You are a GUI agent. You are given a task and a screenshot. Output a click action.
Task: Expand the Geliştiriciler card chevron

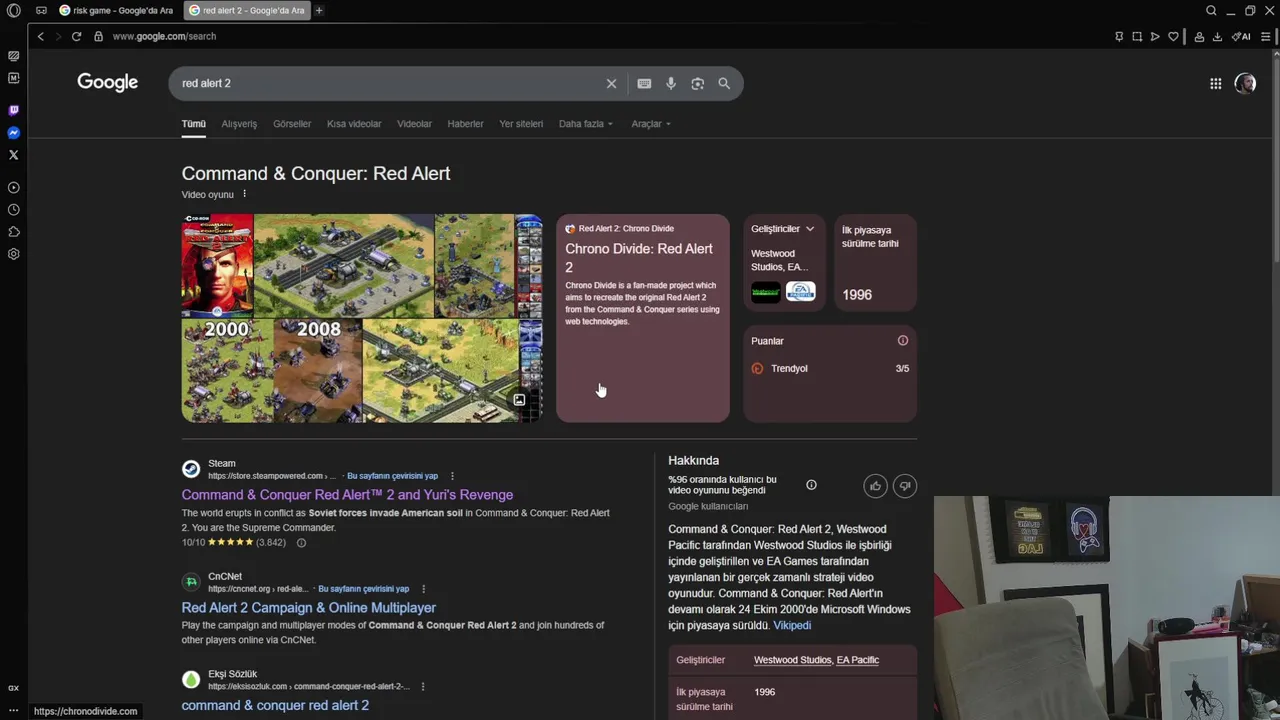(x=809, y=229)
